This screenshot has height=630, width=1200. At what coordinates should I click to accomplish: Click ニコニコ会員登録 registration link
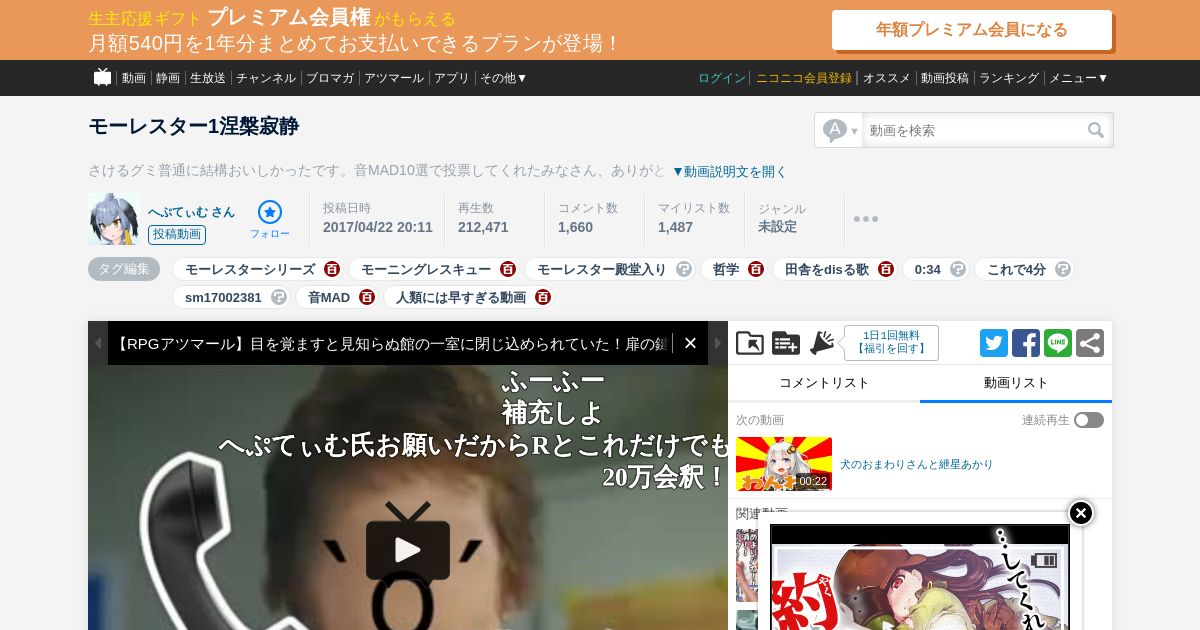(x=804, y=78)
